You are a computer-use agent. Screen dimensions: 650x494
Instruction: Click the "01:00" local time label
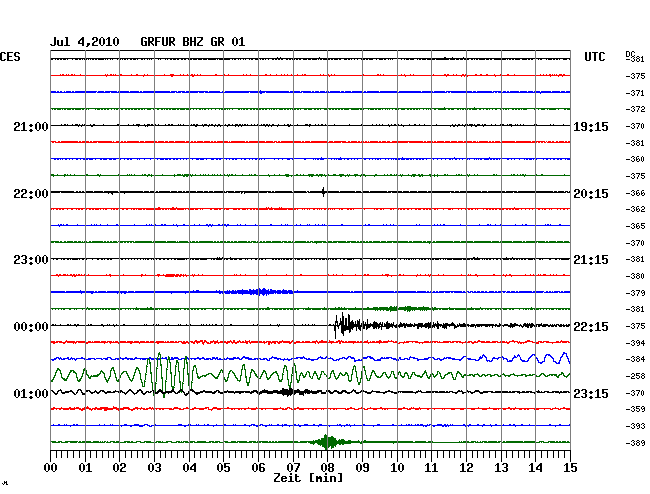[x=31, y=393]
